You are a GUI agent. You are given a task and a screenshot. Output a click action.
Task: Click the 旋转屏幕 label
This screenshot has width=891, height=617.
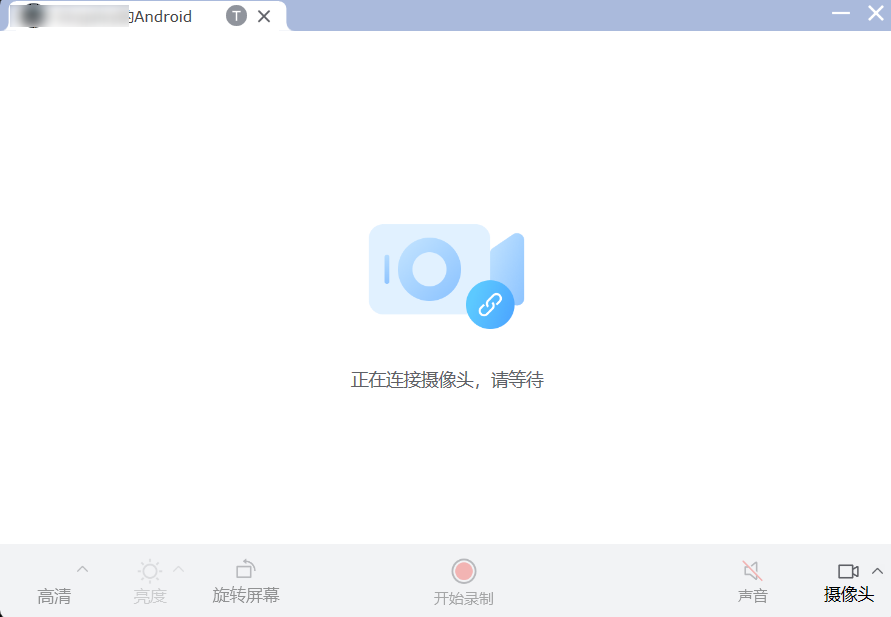[245, 595]
